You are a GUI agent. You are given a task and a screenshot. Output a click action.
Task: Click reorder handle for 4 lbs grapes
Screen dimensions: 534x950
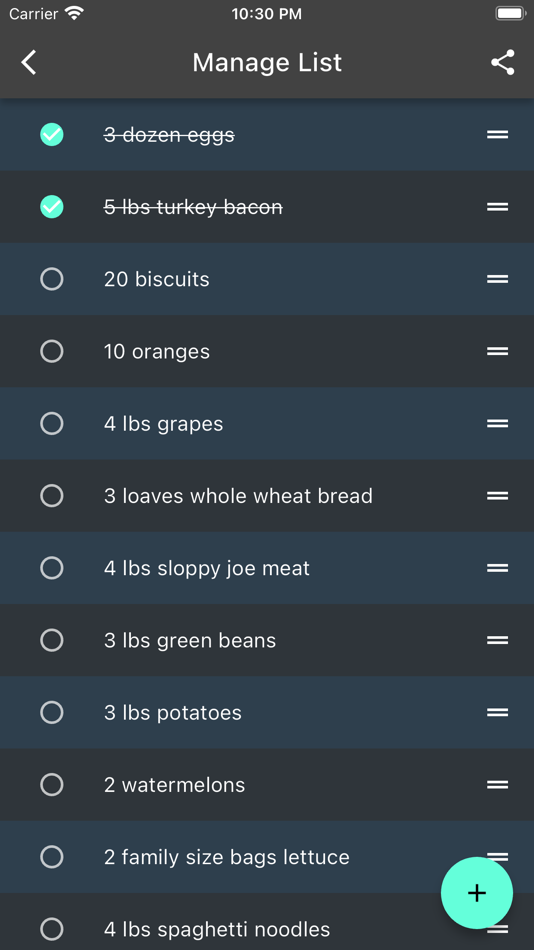click(x=498, y=424)
